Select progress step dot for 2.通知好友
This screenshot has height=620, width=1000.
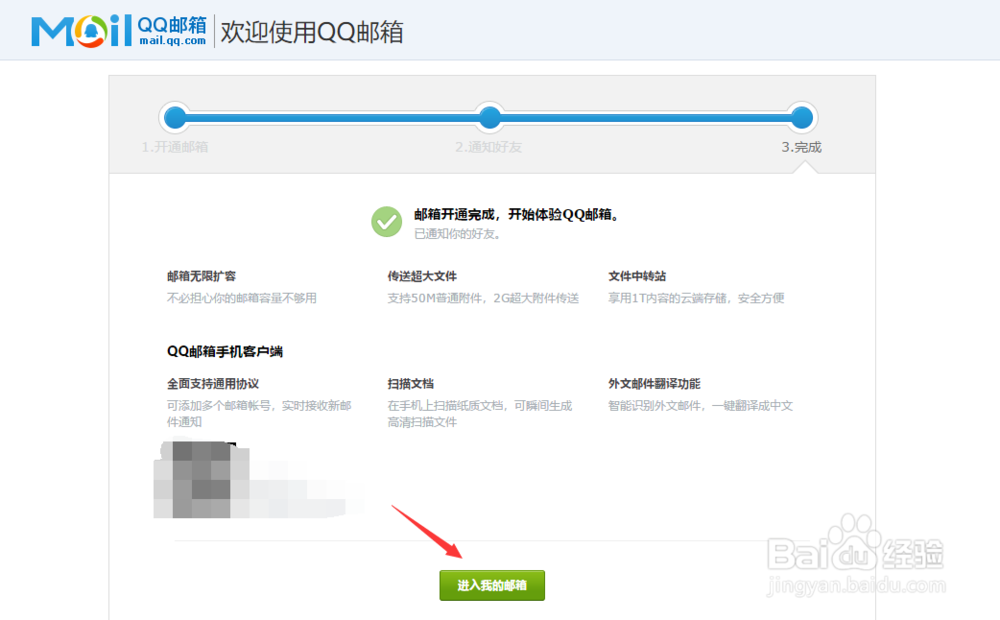(489, 117)
